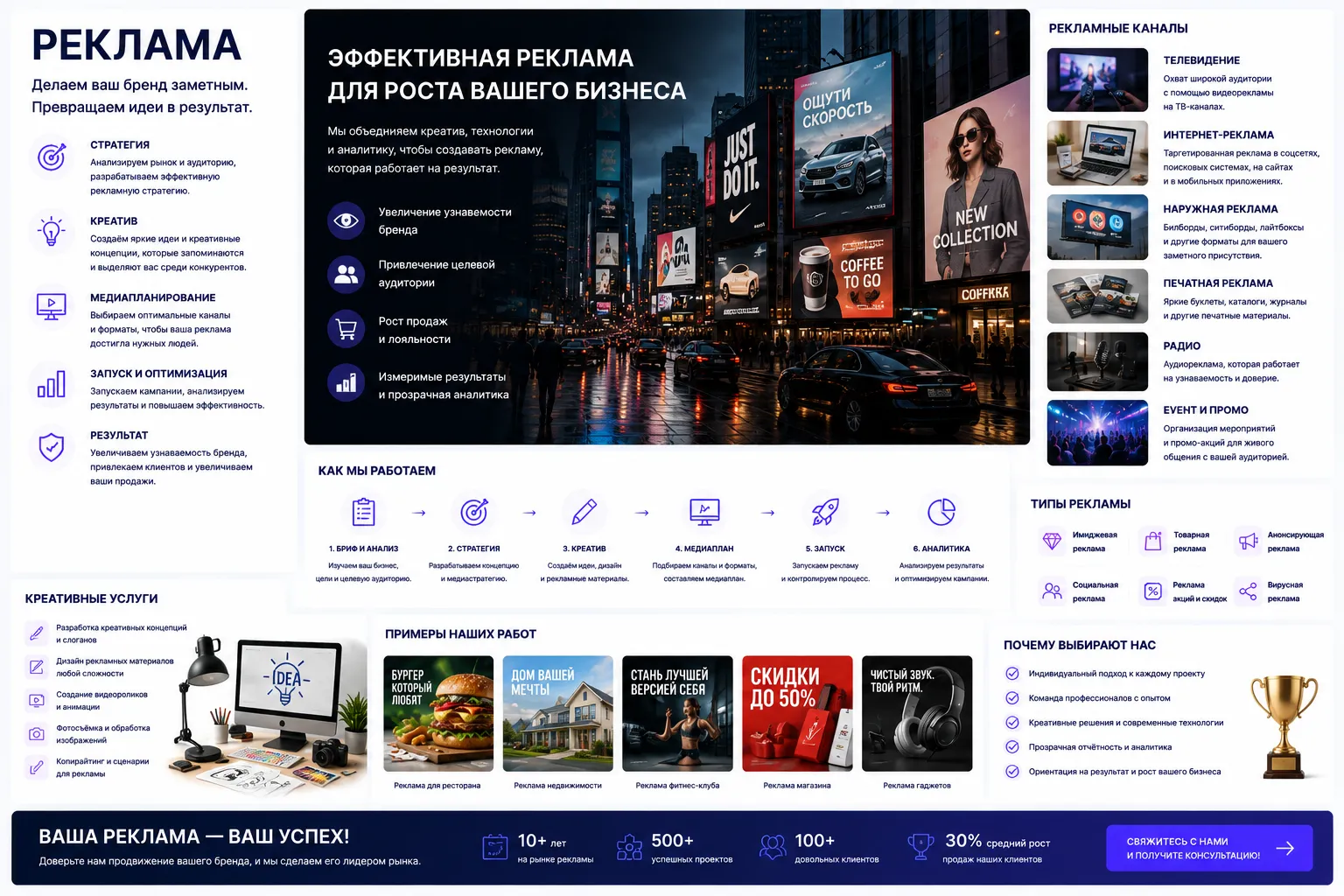Click checkmark beside Ориентация на результат

click(1012, 772)
